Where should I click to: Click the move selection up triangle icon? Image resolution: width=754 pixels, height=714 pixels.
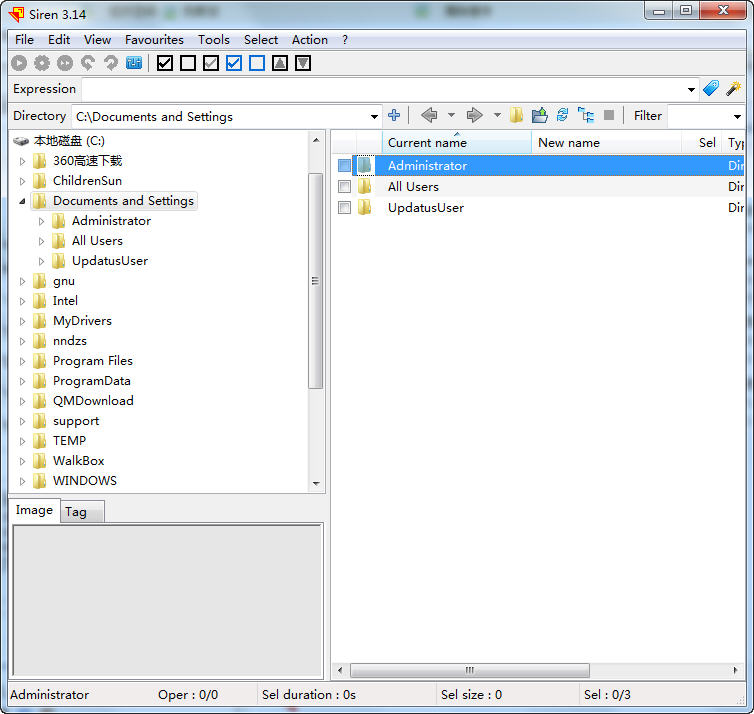click(280, 63)
